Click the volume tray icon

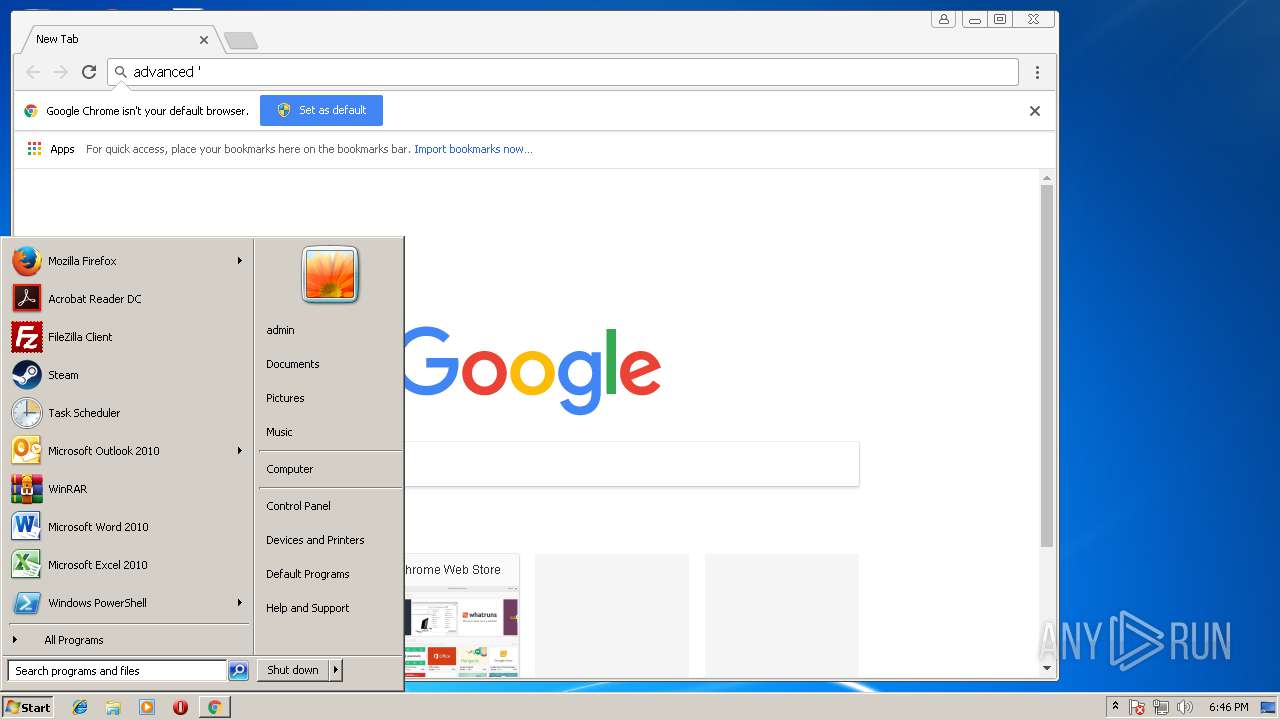click(1185, 707)
